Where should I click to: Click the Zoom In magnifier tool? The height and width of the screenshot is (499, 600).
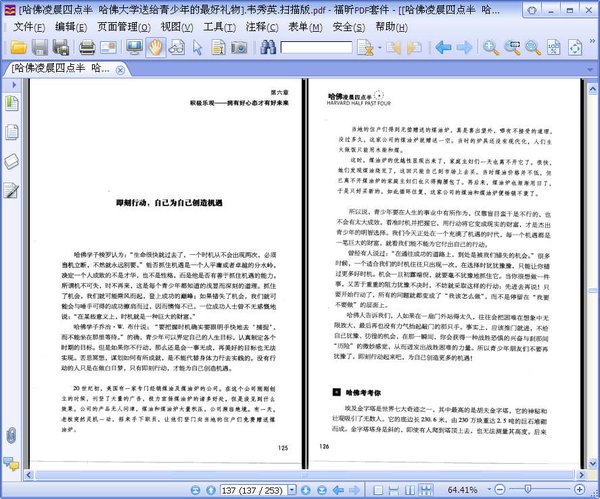(491, 47)
